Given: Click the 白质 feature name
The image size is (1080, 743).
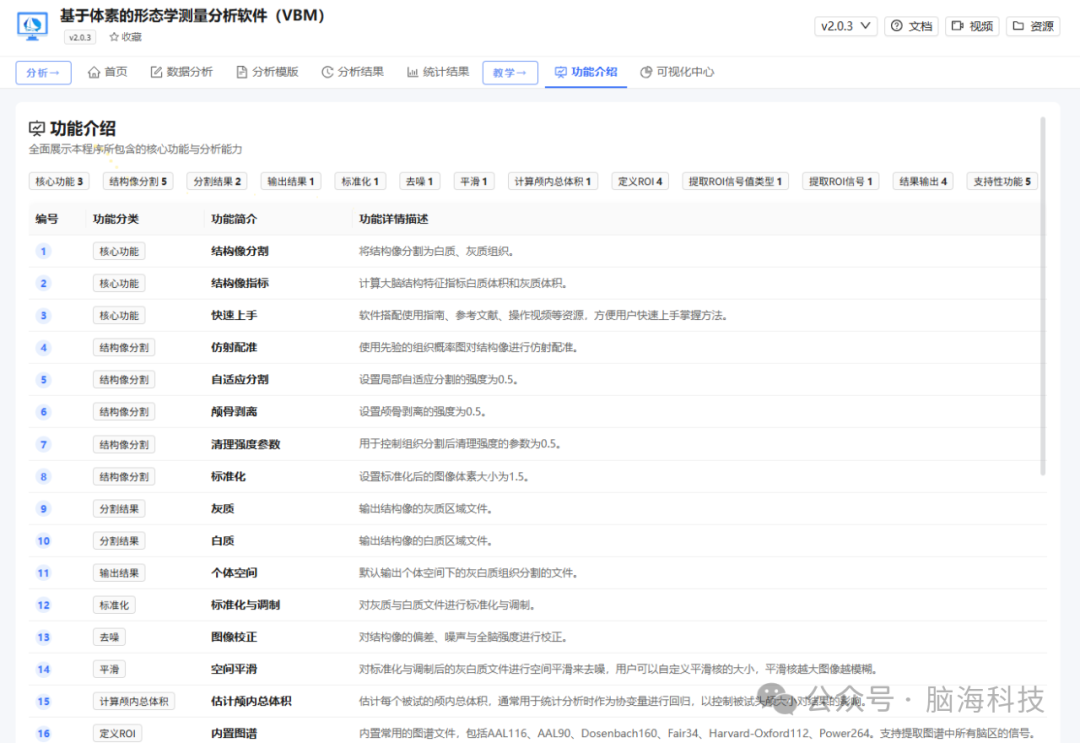Looking at the screenshot, I should (x=222, y=541).
